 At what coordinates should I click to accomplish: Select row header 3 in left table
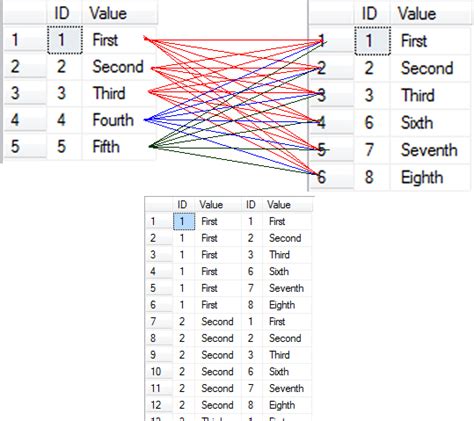25,93
